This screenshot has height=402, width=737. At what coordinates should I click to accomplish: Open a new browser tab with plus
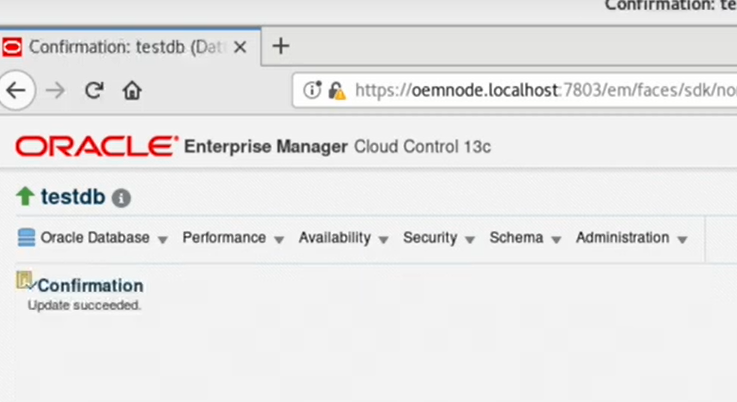tap(281, 46)
